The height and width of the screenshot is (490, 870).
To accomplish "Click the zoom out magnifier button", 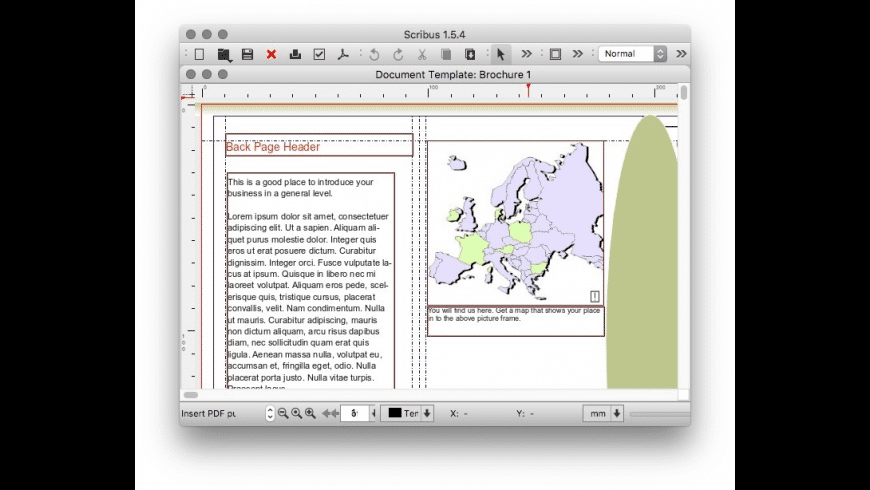I will pos(283,413).
